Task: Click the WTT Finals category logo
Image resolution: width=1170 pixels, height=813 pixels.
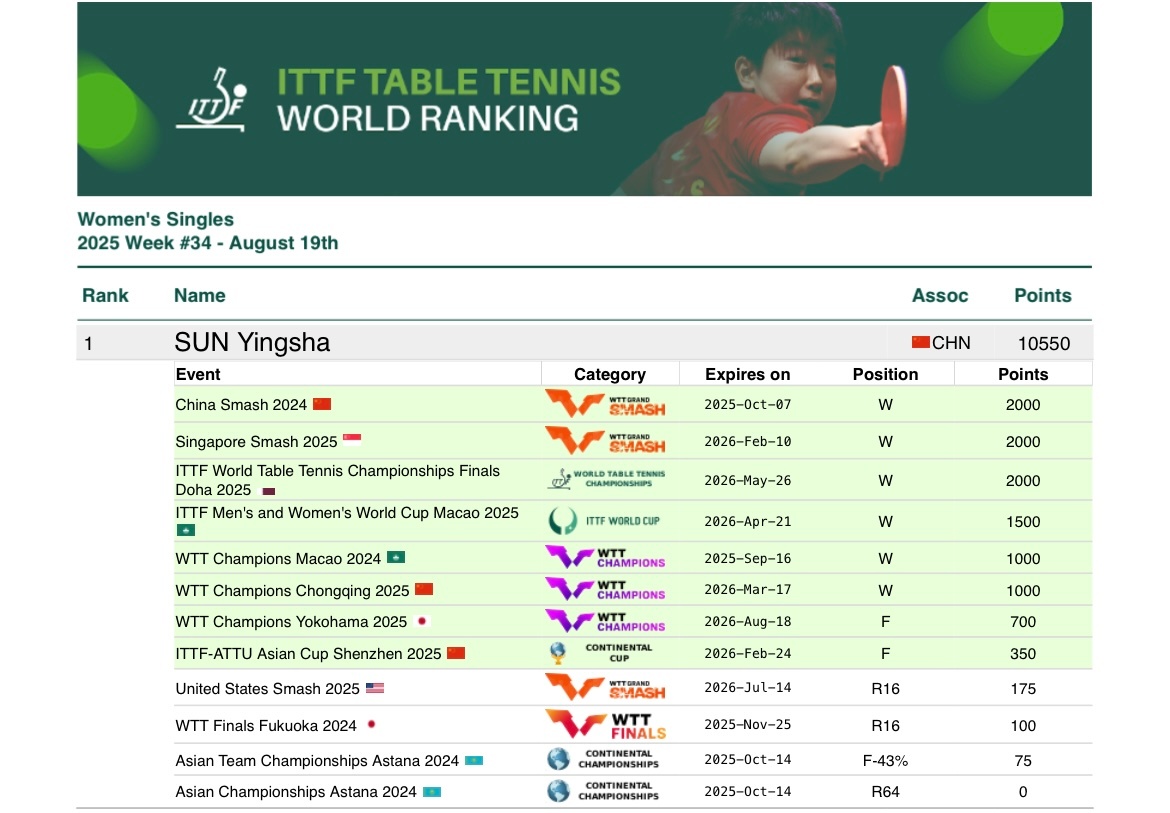Action: point(606,724)
